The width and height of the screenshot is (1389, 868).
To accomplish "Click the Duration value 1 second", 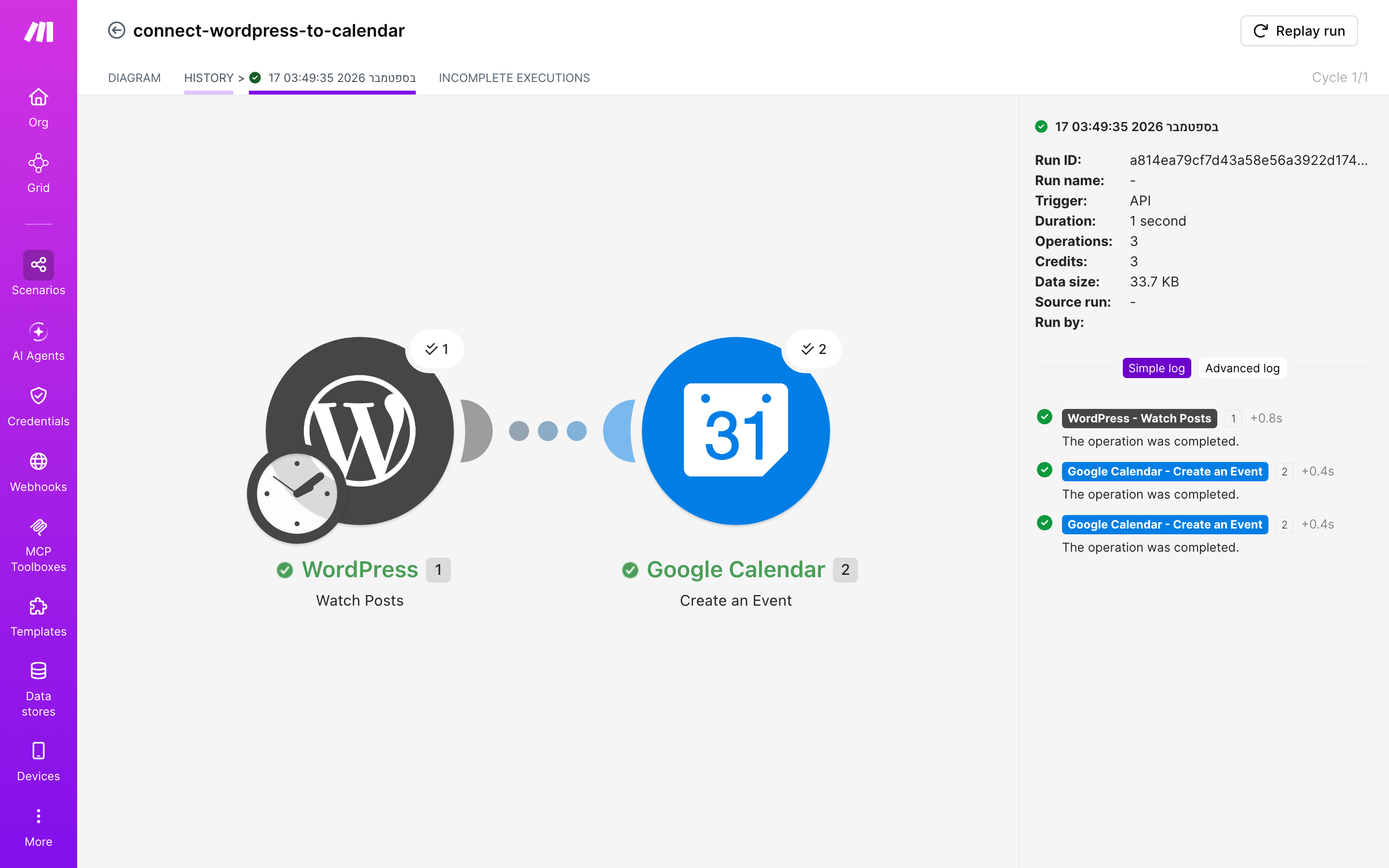I will tap(1157, 221).
